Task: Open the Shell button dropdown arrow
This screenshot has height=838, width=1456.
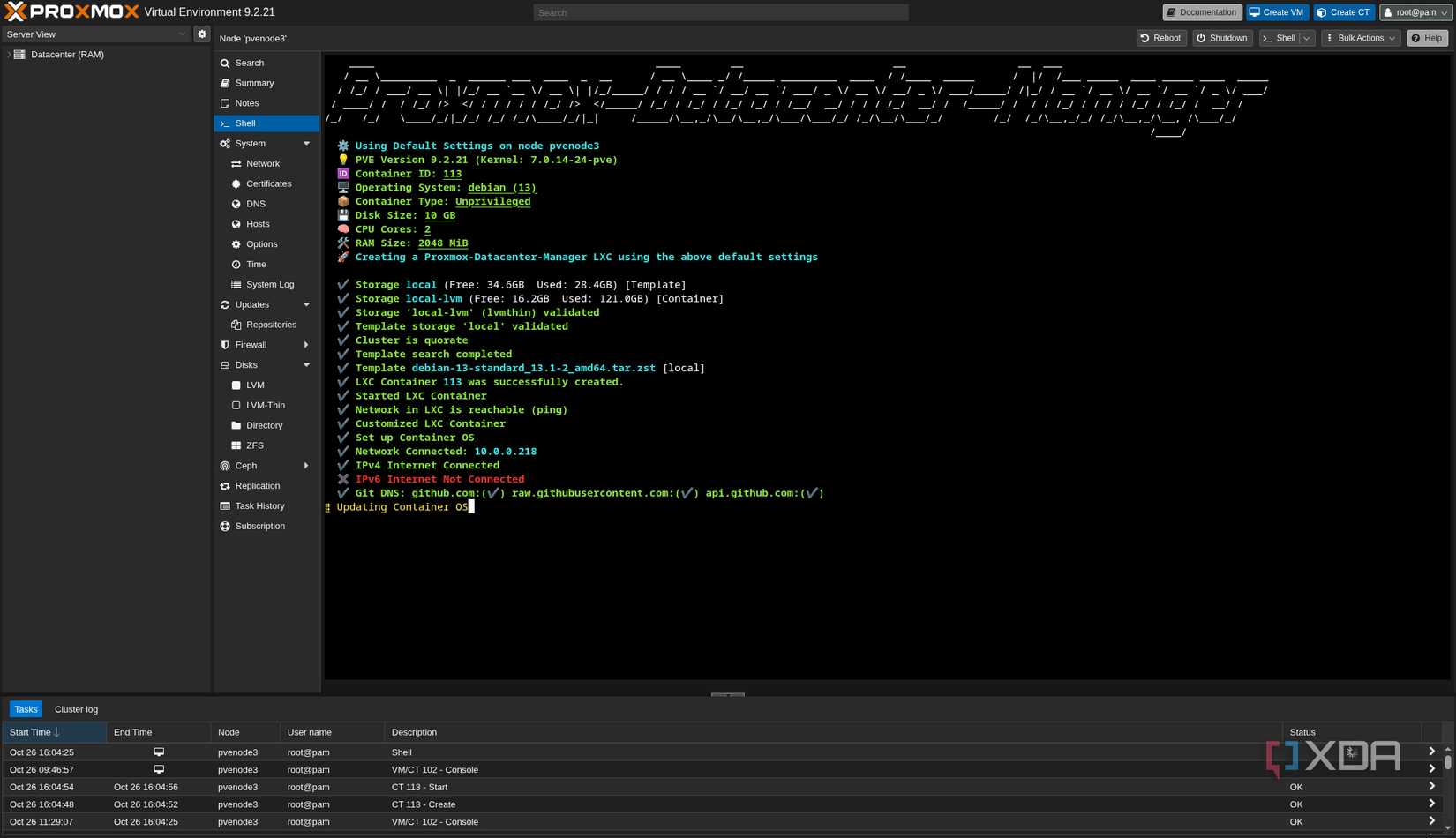Action: click(x=1307, y=38)
